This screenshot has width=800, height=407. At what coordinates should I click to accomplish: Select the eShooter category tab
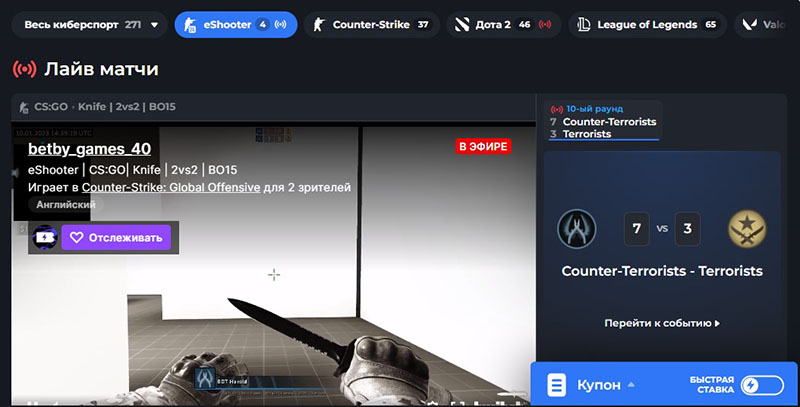[235, 24]
